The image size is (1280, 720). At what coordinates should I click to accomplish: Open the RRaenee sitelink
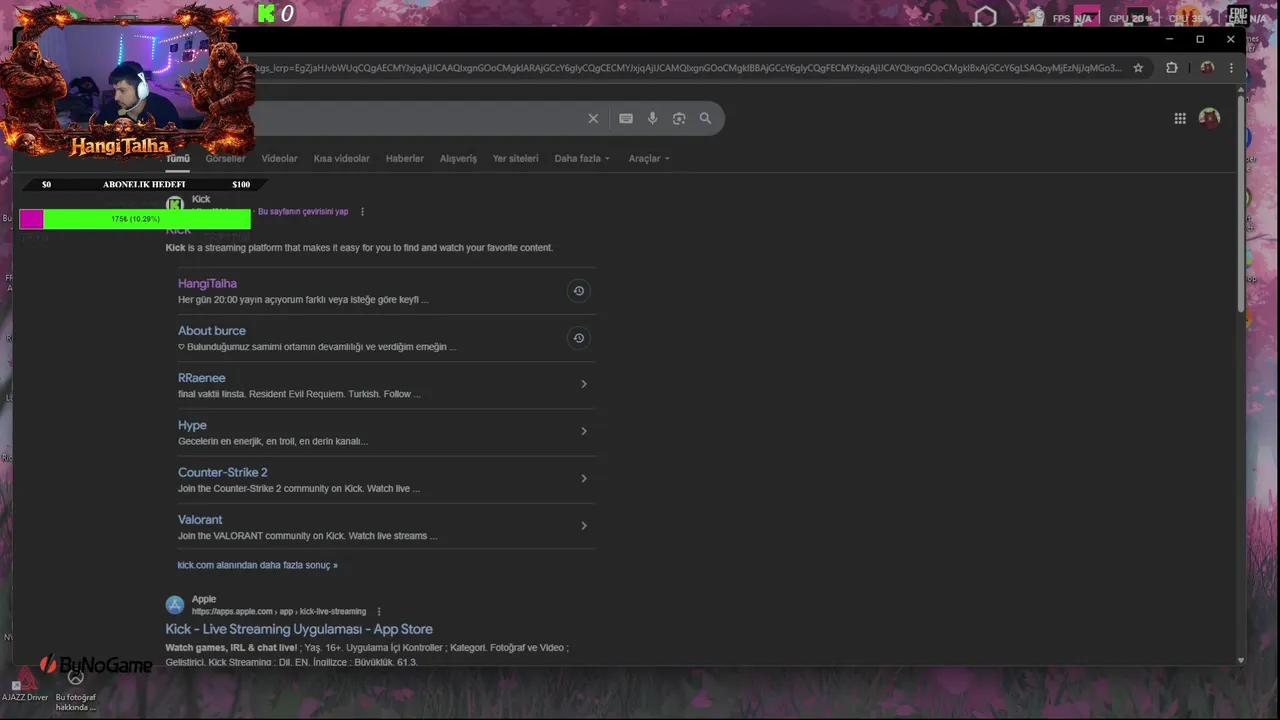(201, 378)
